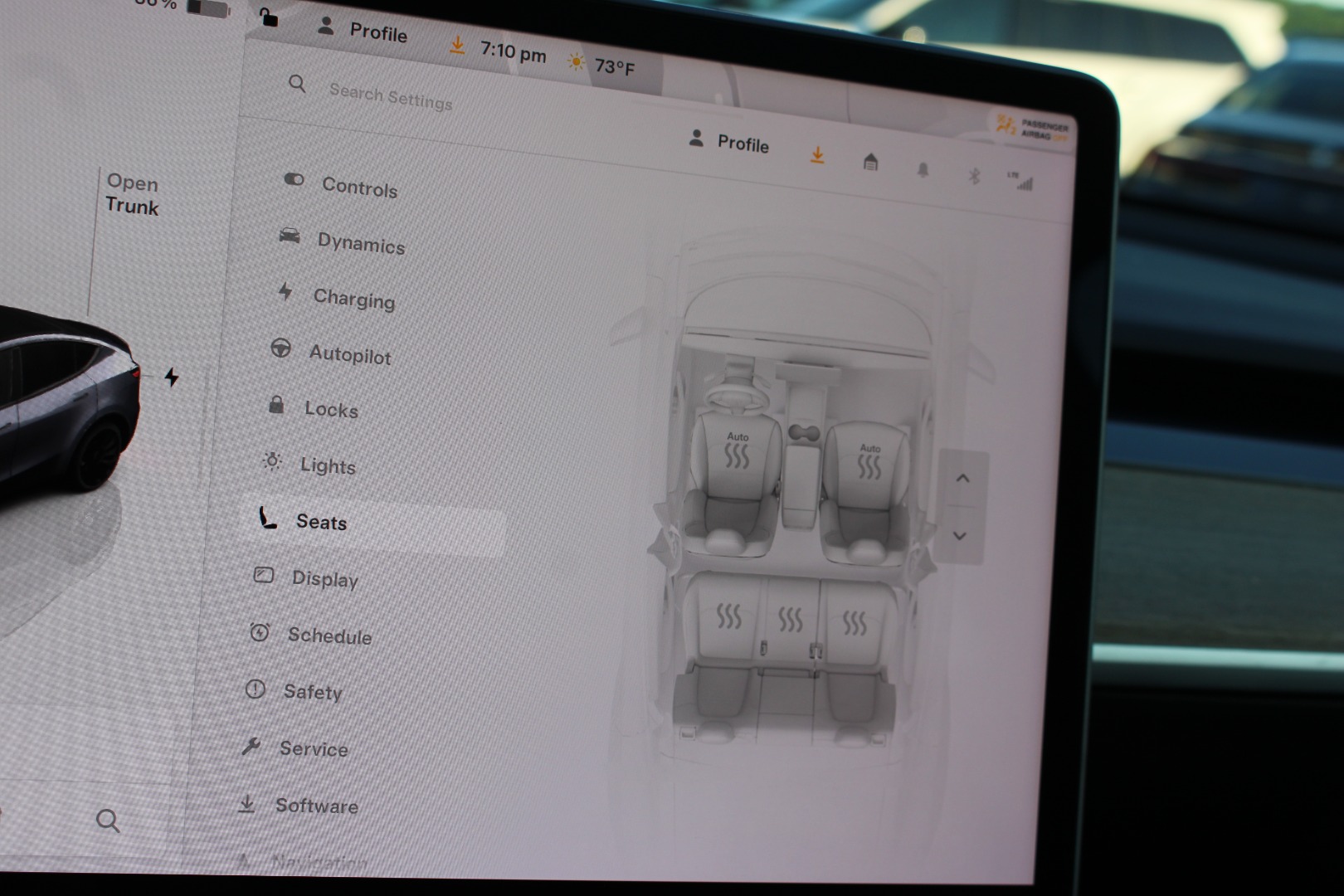Click the notifications bell icon
Image resolution: width=1344 pixels, height=896 pixels.
click(x=923, y=169)
